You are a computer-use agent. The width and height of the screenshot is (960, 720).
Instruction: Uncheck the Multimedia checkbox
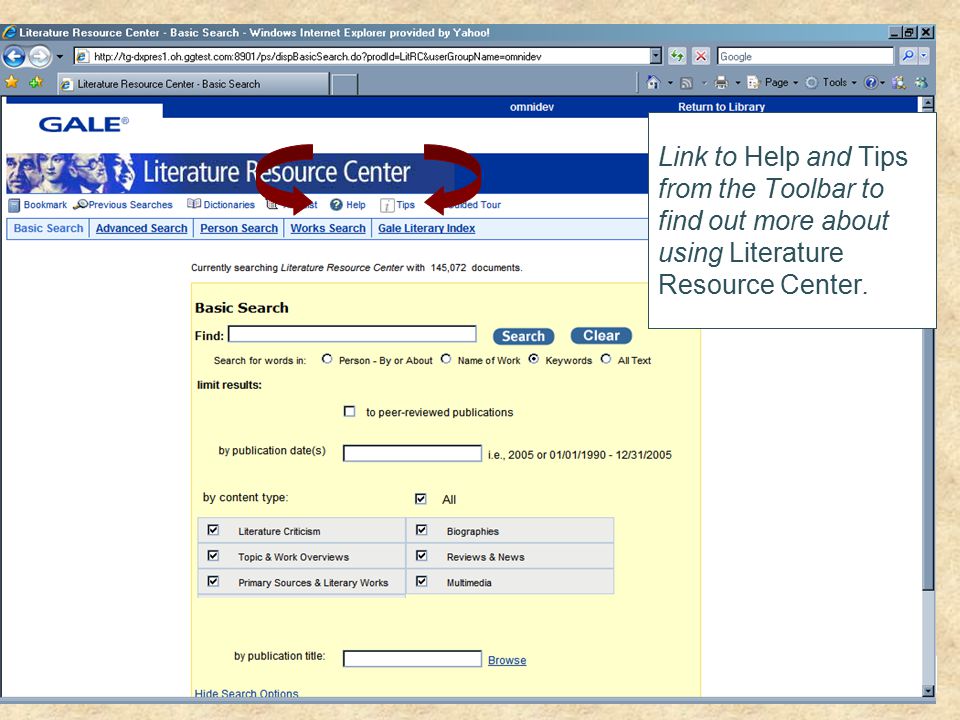(421, 581)
